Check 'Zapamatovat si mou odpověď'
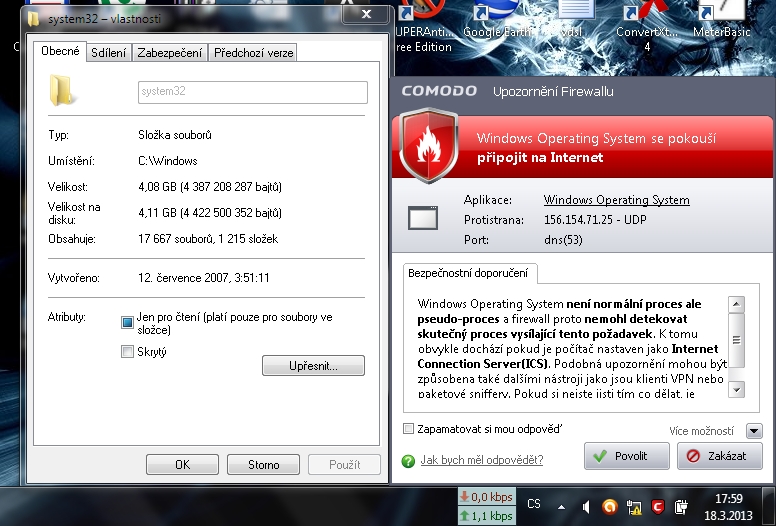776x526 pixels. pos(408,429)
